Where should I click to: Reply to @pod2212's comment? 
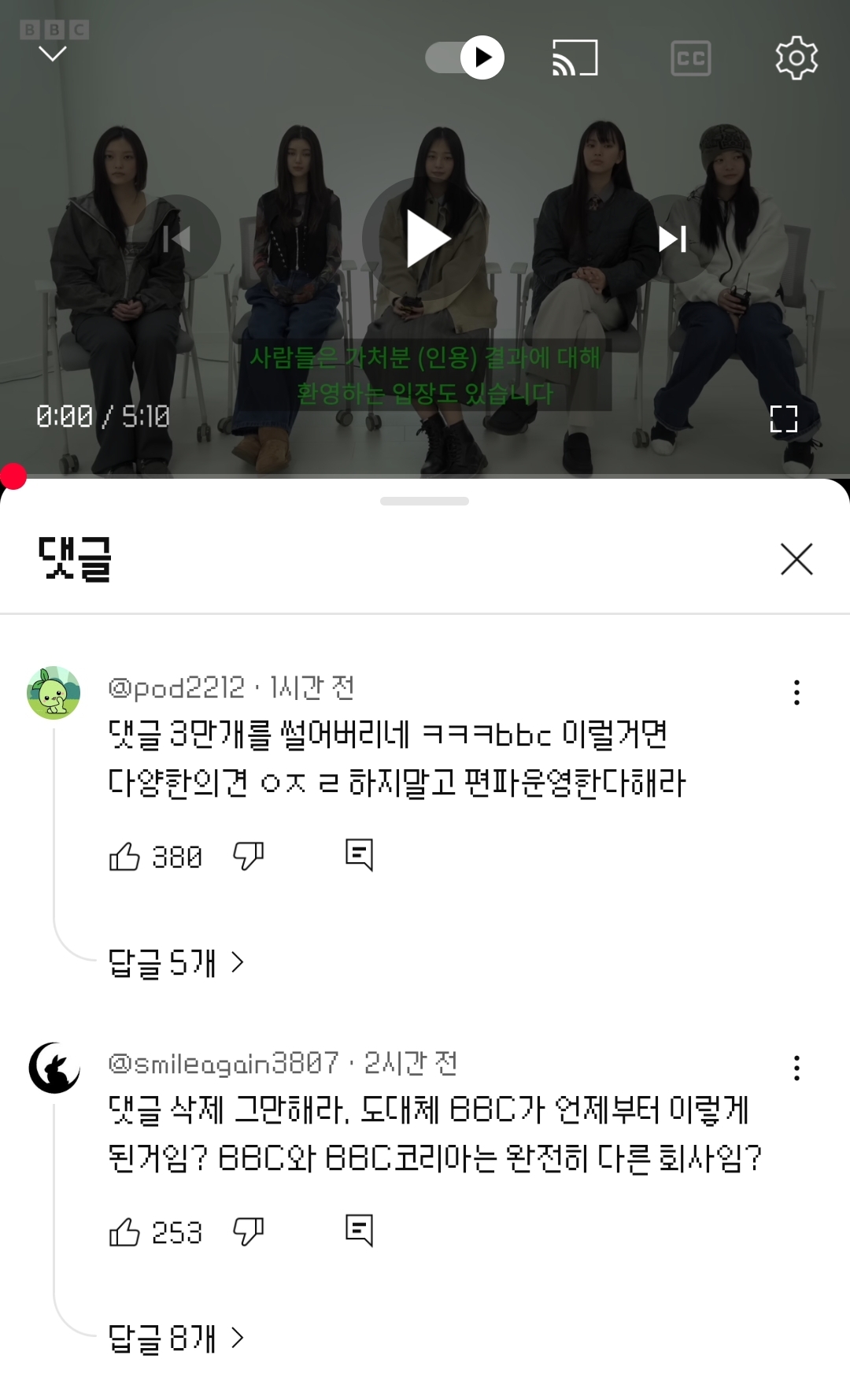click(359, 855)
